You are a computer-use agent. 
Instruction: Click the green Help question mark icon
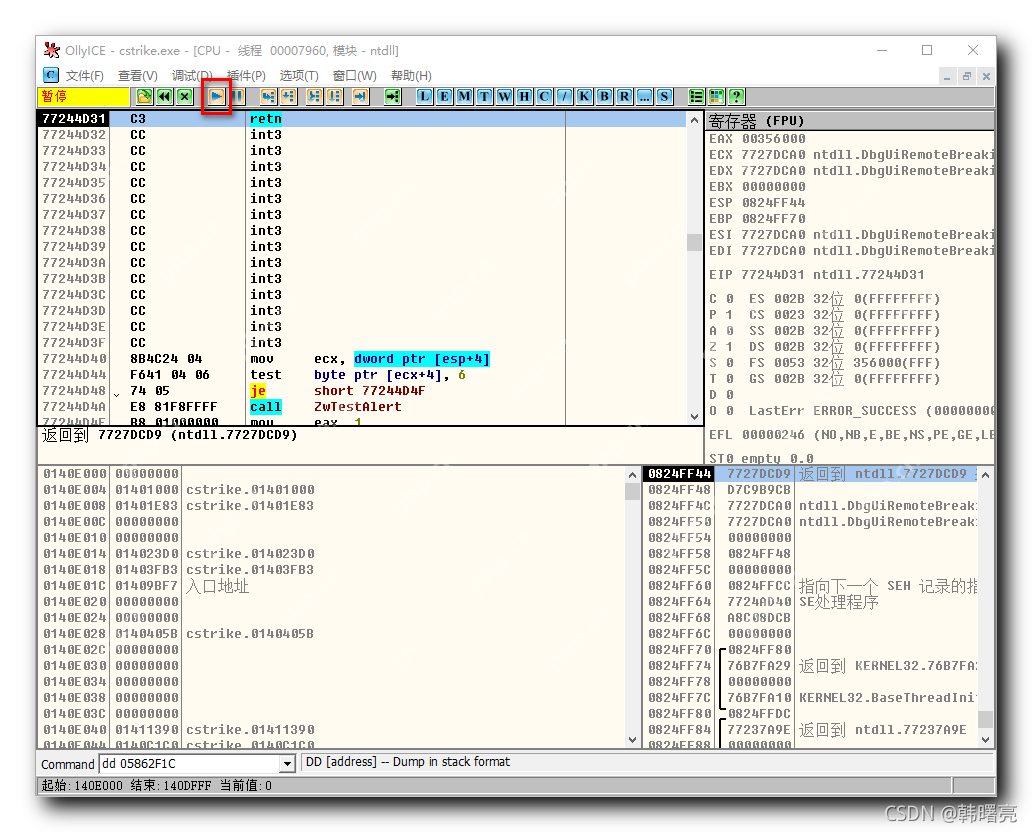click(737, 97)
